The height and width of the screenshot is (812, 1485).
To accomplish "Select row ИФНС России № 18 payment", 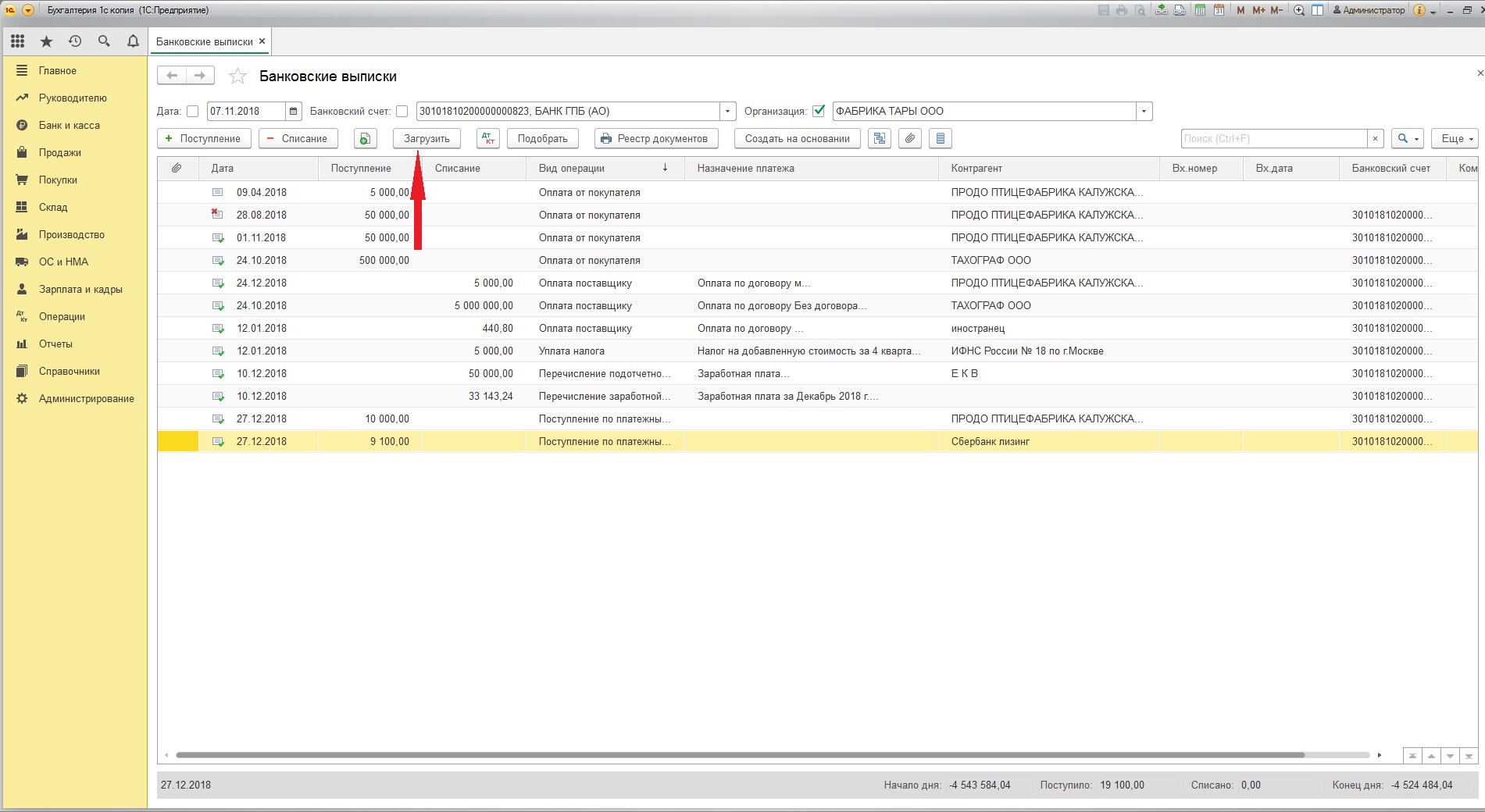I will (817, 351).
